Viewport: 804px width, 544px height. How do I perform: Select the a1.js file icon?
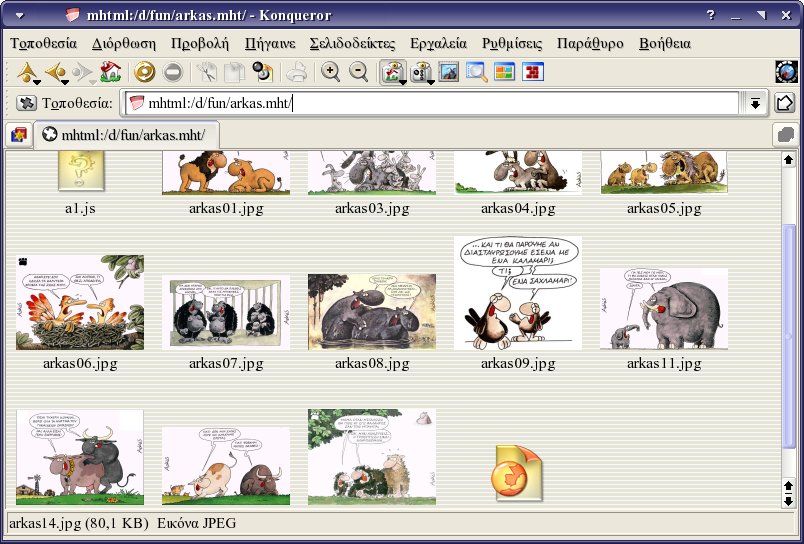coord(81,171)
